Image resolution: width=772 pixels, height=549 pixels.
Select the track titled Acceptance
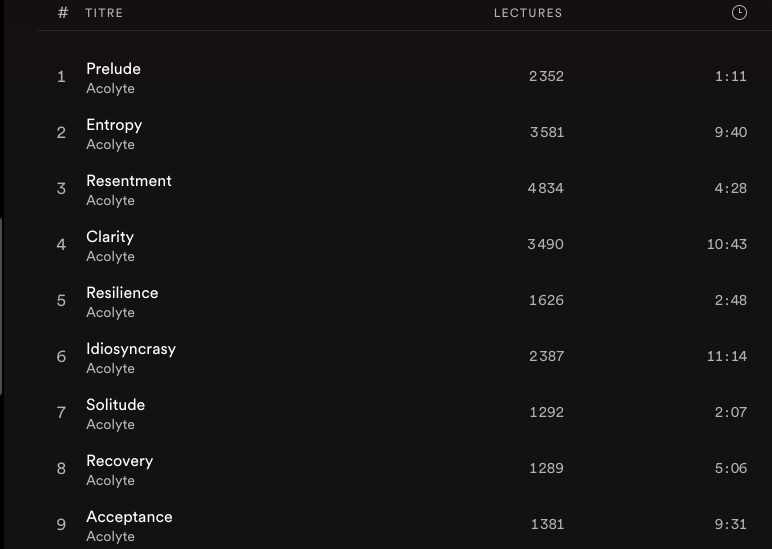129,517
